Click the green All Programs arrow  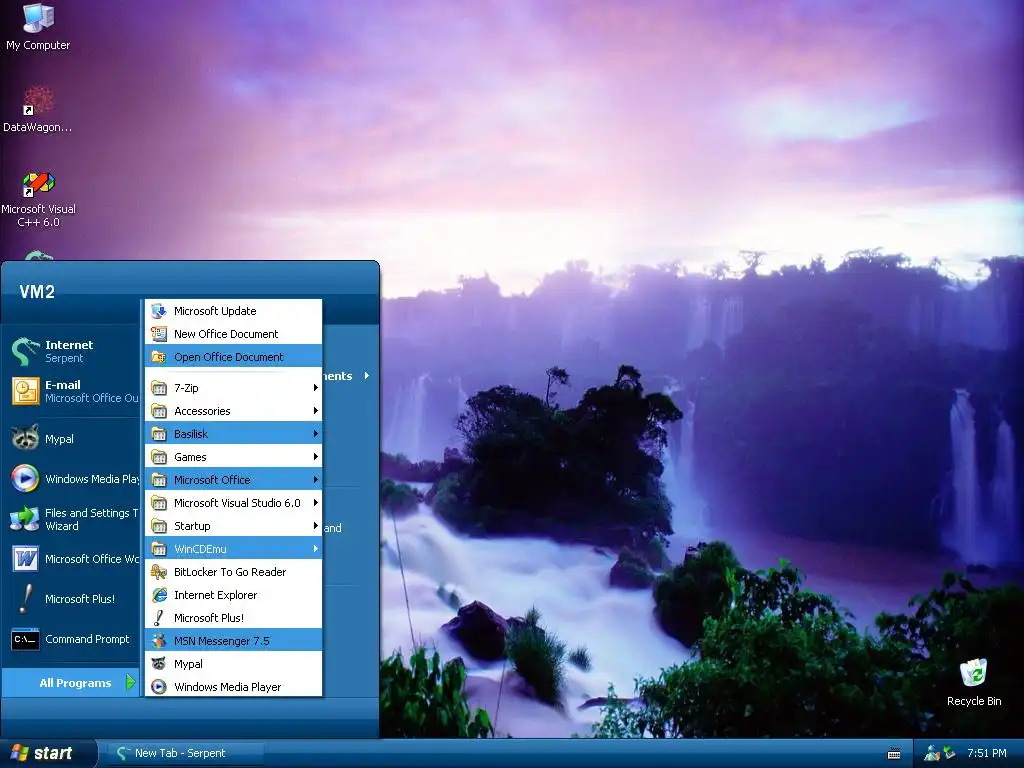pyautogui.click(x=131, y=682)
